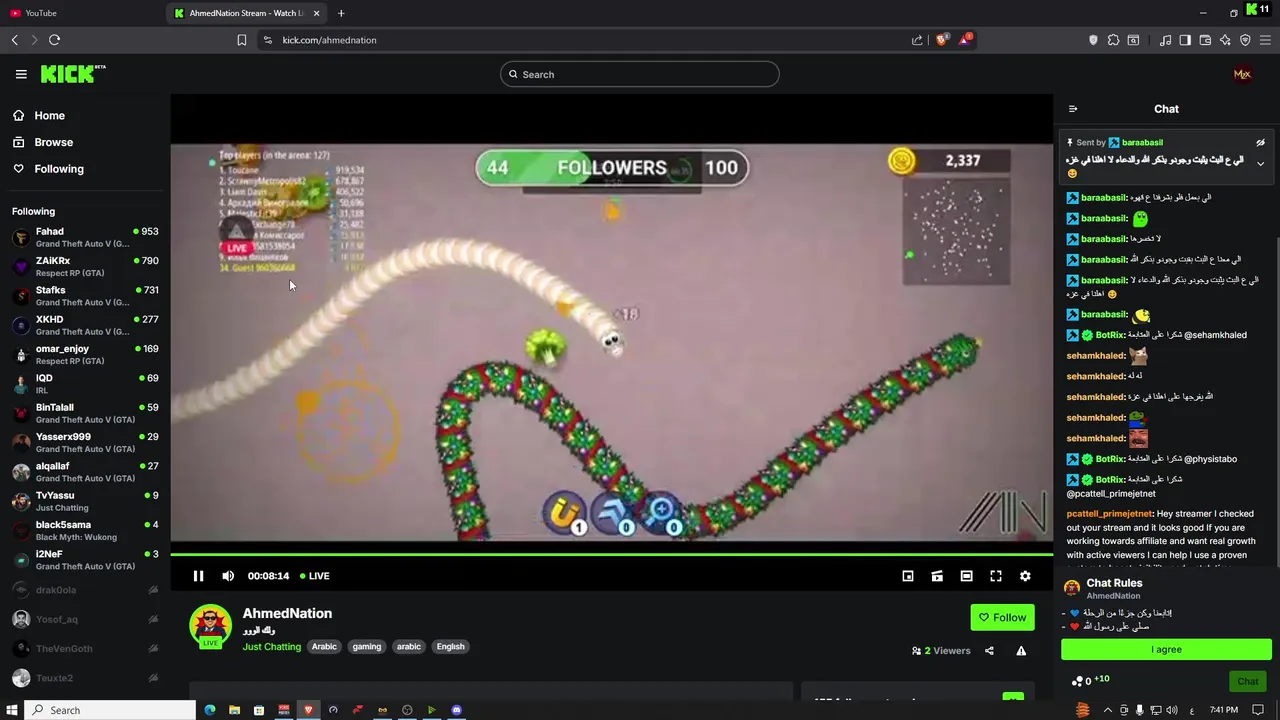Open Windows Start menu
The width and height of the screenshot is (1280, 720).
12,710
